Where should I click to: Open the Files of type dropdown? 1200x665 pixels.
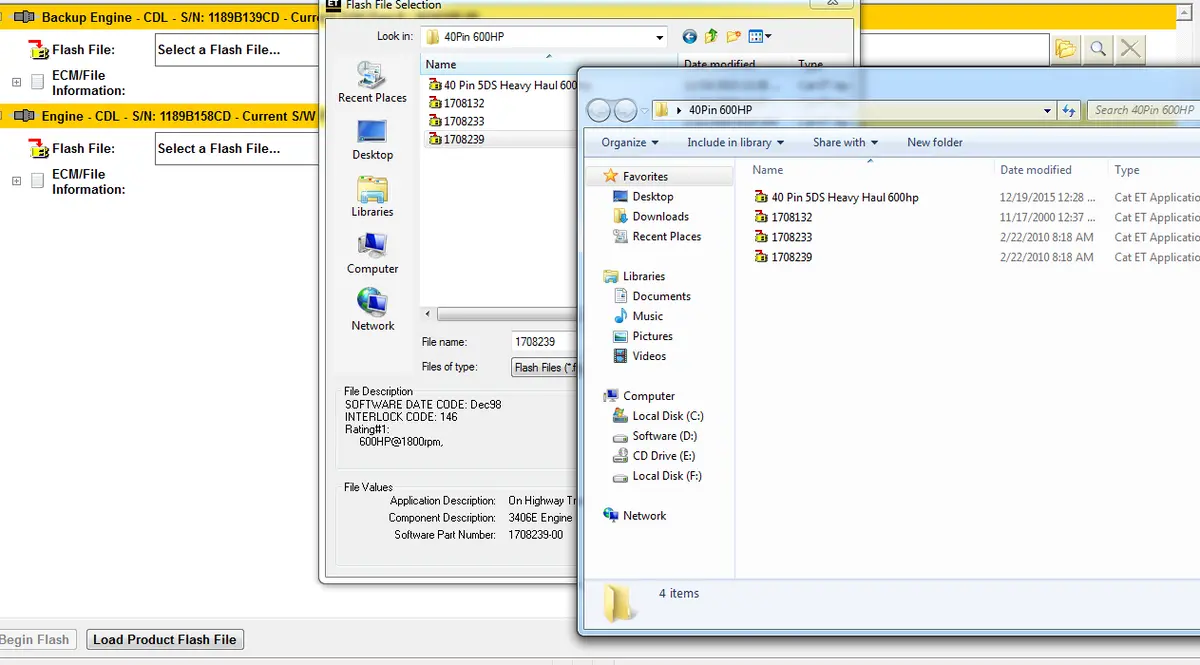tap(544, 367)
